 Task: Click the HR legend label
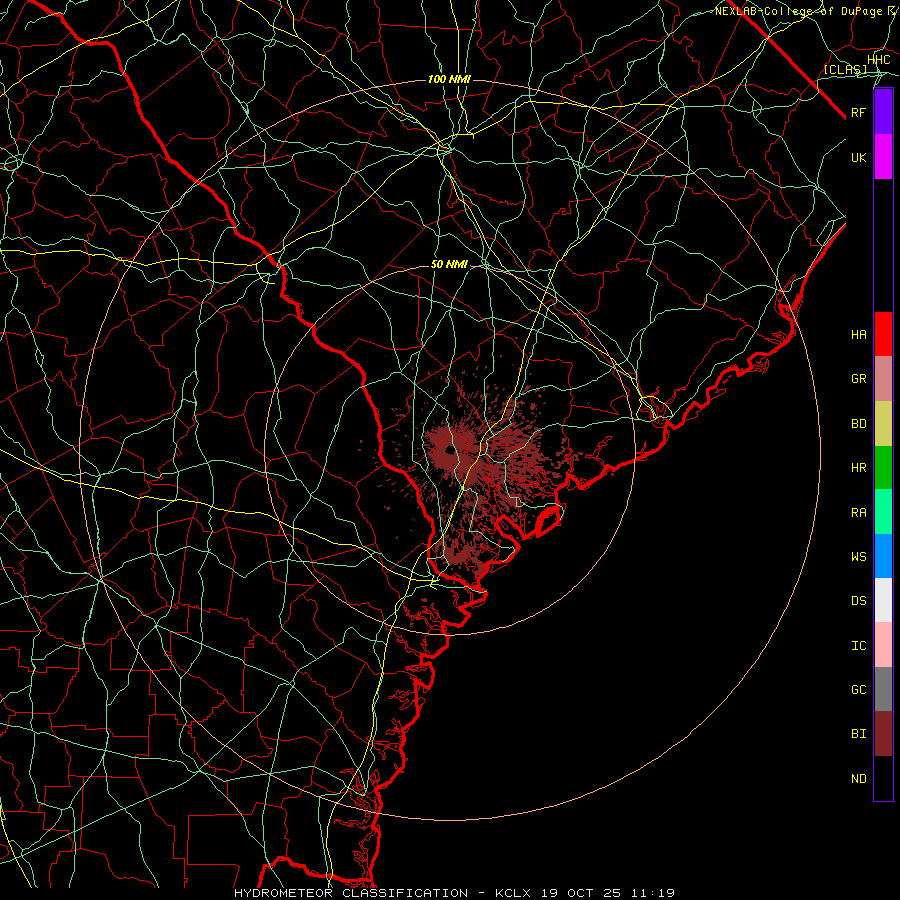(858, 468)
